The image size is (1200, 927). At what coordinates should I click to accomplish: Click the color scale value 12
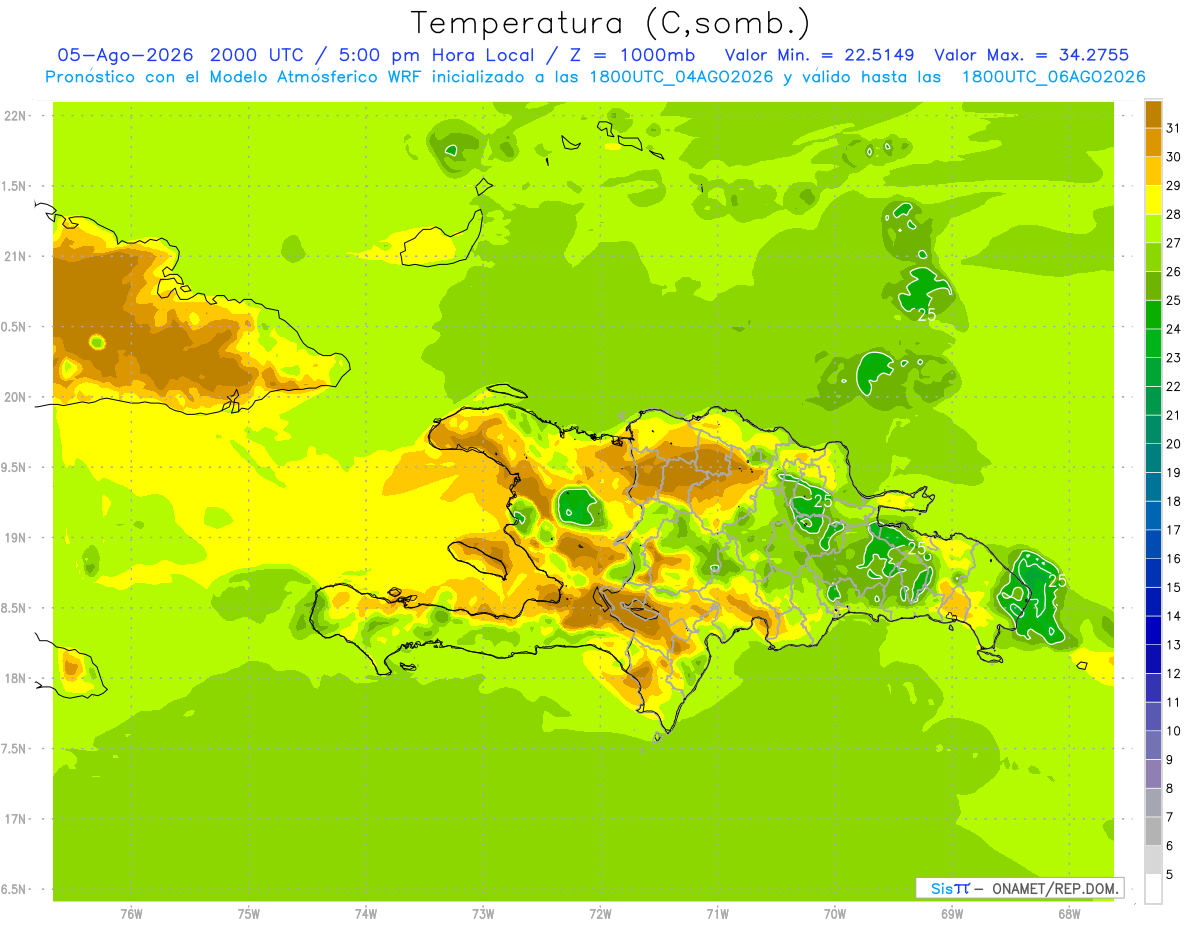(x=1174, y=673)
